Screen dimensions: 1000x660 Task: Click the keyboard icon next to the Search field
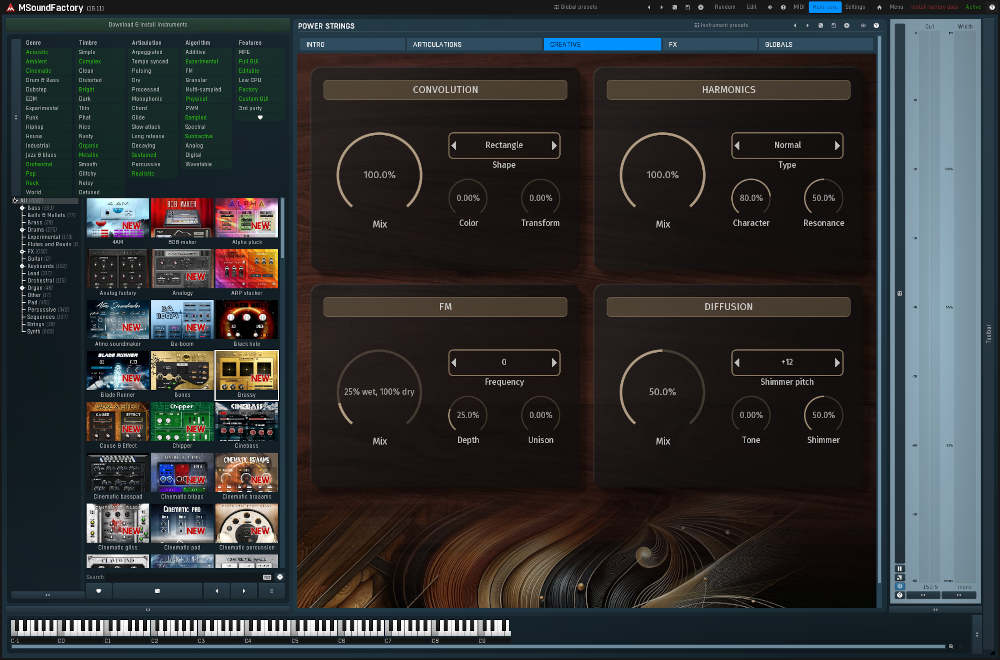265,576
